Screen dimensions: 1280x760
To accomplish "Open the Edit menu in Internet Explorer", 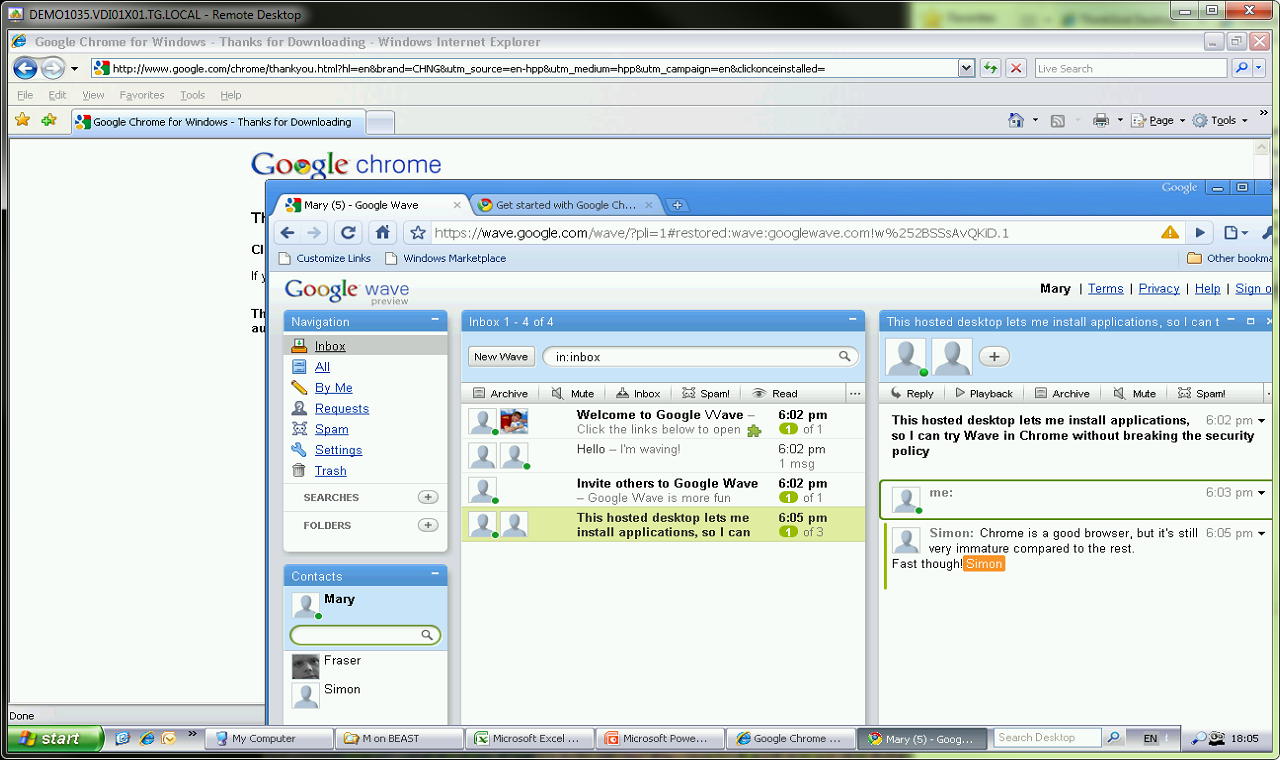I will 58,95.
